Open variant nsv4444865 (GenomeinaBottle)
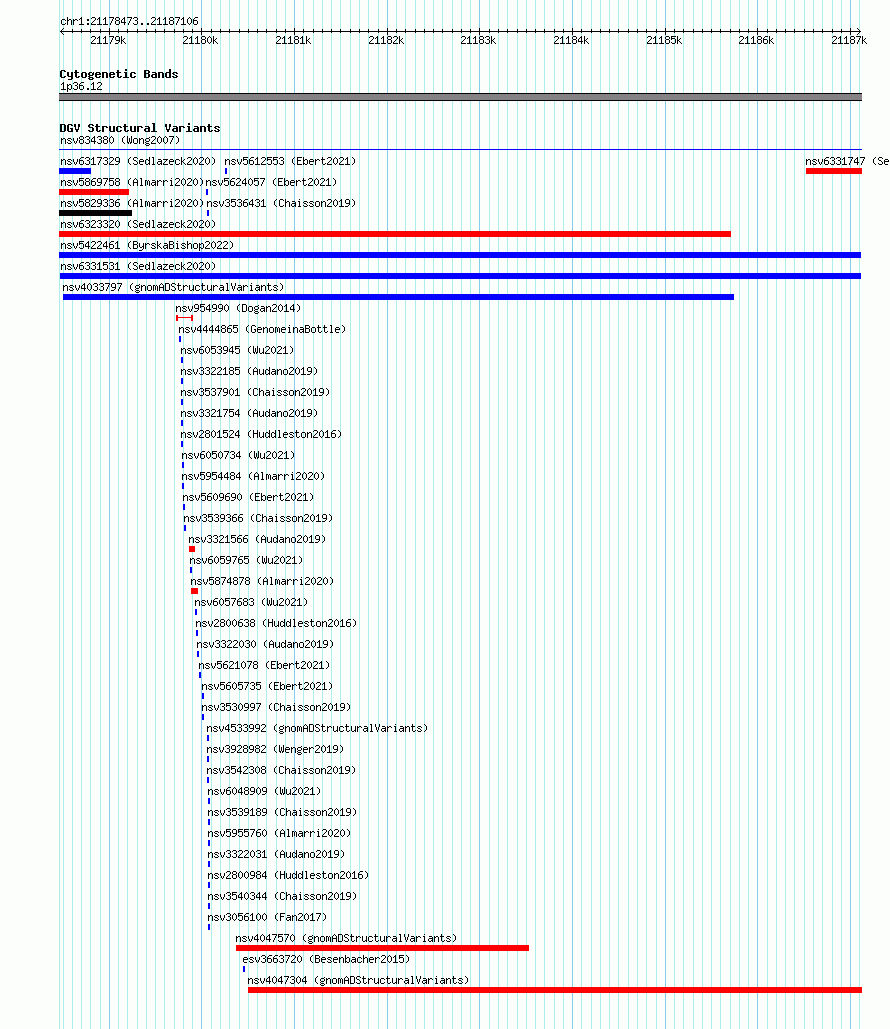The image size is (890, 1029). [x=263, y=329]
